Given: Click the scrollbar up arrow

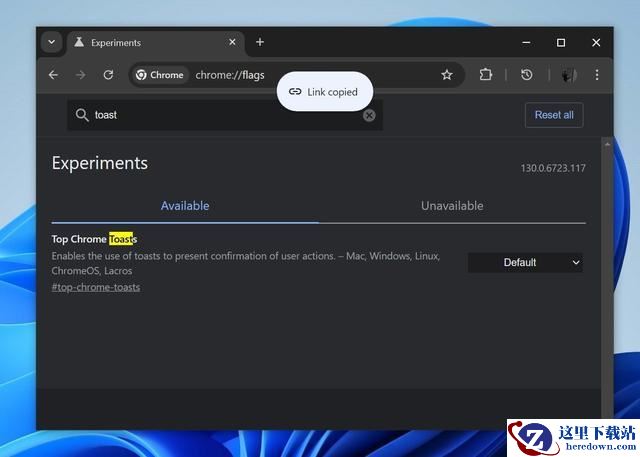Looking at the screenshot, I should [x=607, y=144].
